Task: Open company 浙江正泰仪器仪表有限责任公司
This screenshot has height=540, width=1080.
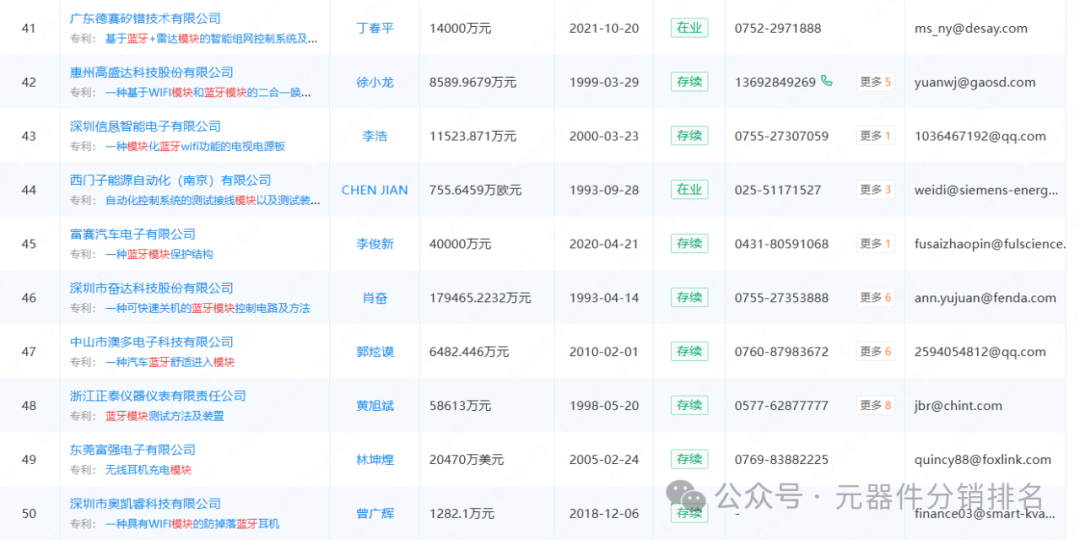Action: pyautogui.click(x=158, y=396)
